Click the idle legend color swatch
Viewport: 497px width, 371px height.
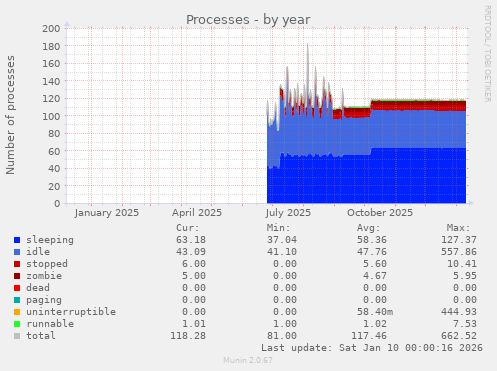17,252
